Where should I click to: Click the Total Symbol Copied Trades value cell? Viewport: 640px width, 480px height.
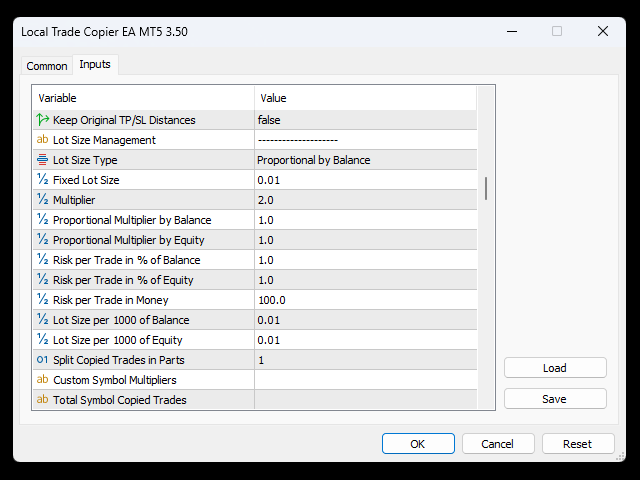click(x=366, y=400)
